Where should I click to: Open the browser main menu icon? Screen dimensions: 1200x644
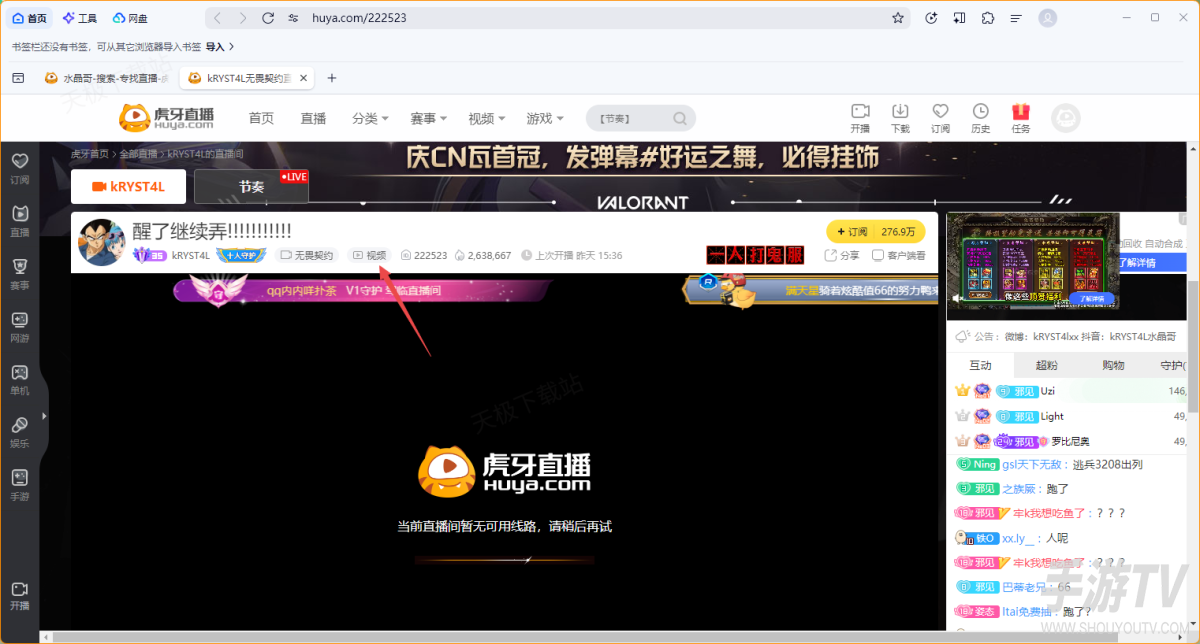1017,18
